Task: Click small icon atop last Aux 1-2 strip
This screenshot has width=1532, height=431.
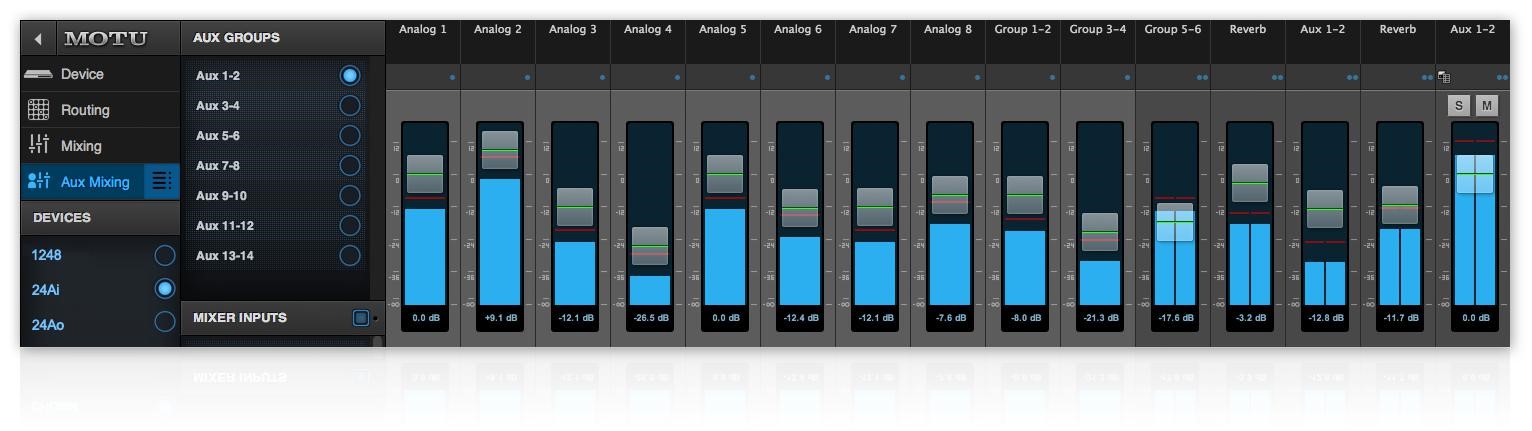Action: (1444, 77)
